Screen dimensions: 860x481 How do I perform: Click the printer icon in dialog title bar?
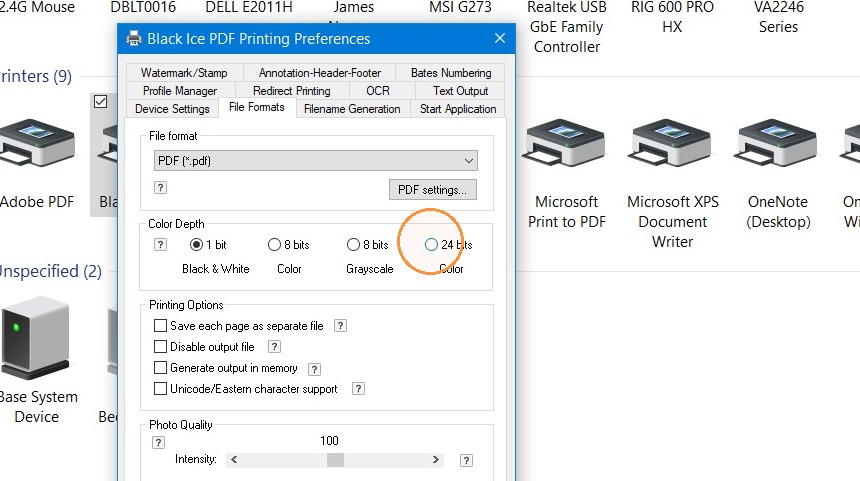click(134, 38)
